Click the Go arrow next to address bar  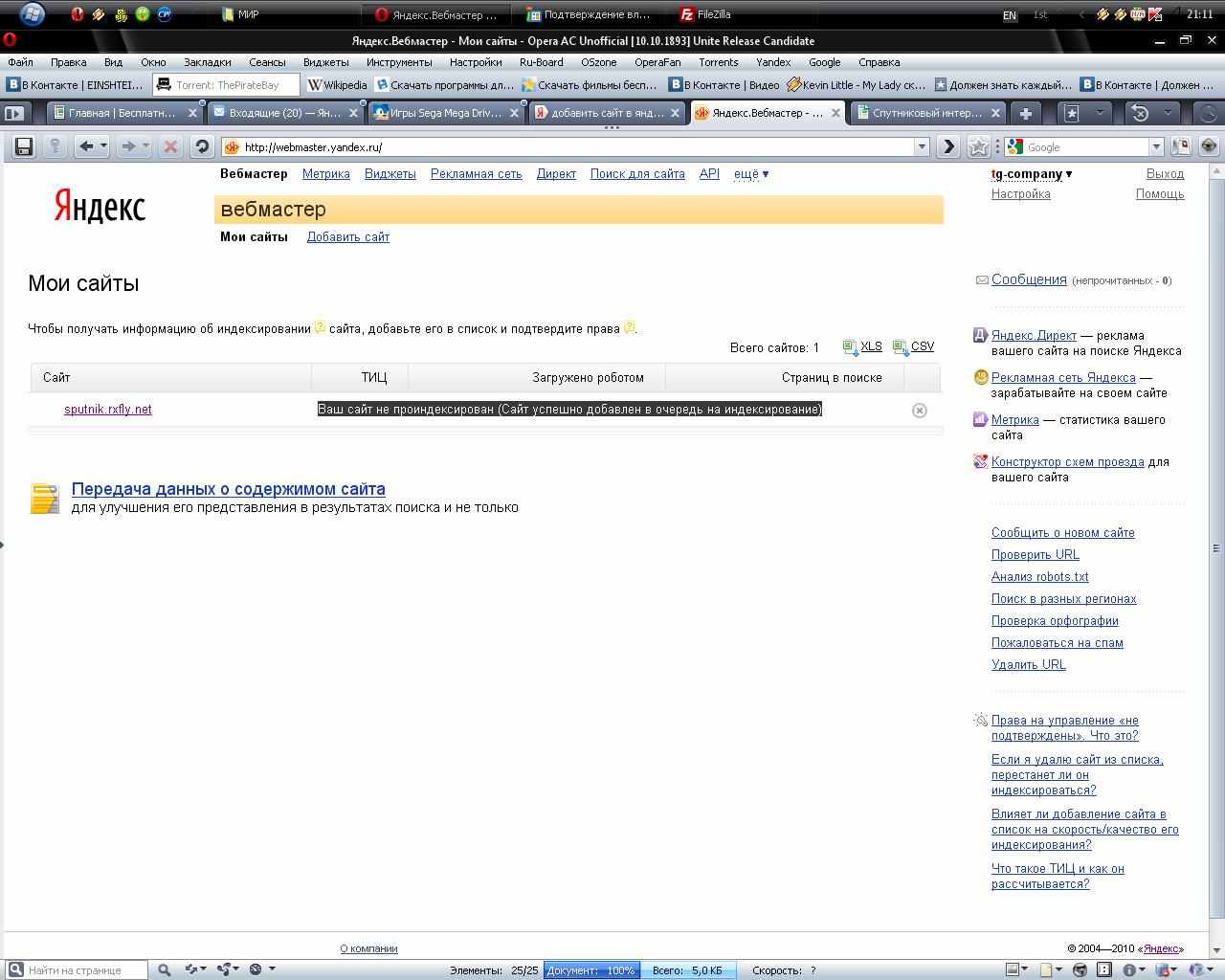point(947,146)
